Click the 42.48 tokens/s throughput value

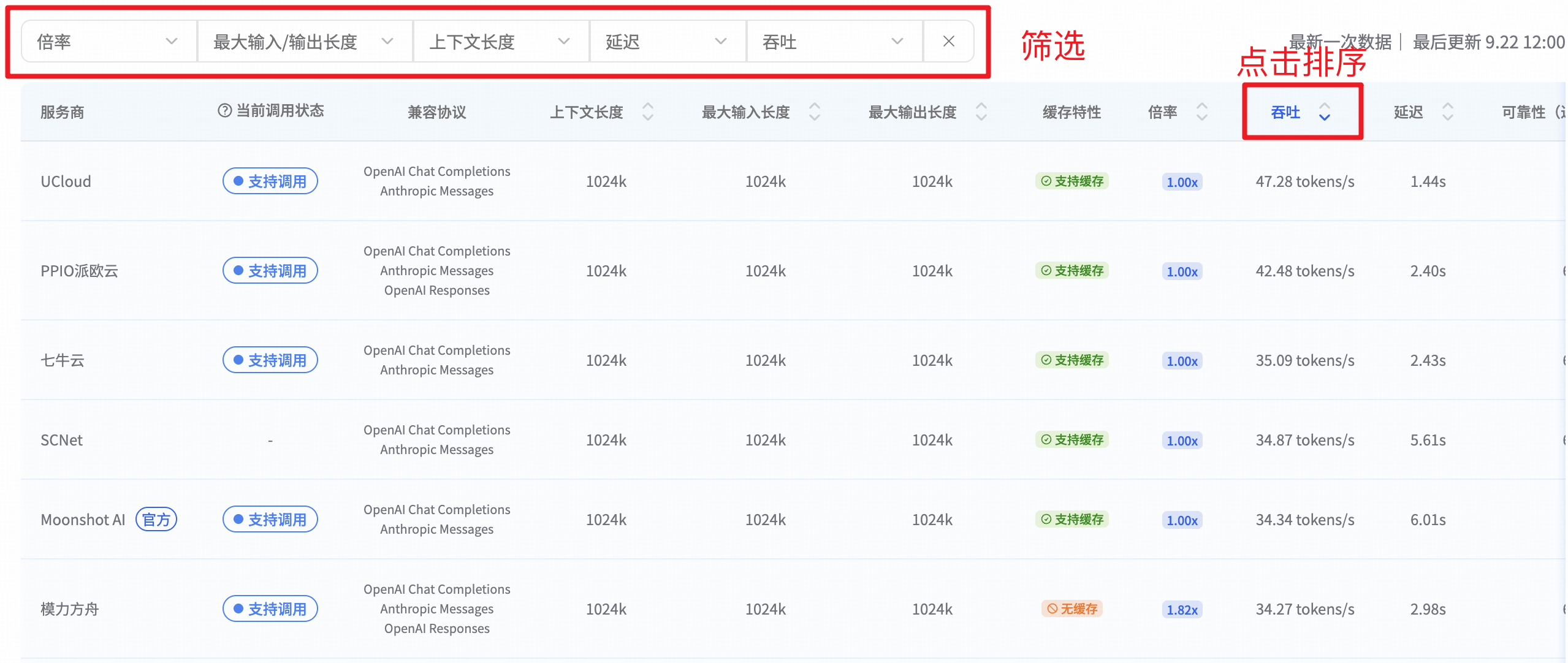pos(1305,271)
